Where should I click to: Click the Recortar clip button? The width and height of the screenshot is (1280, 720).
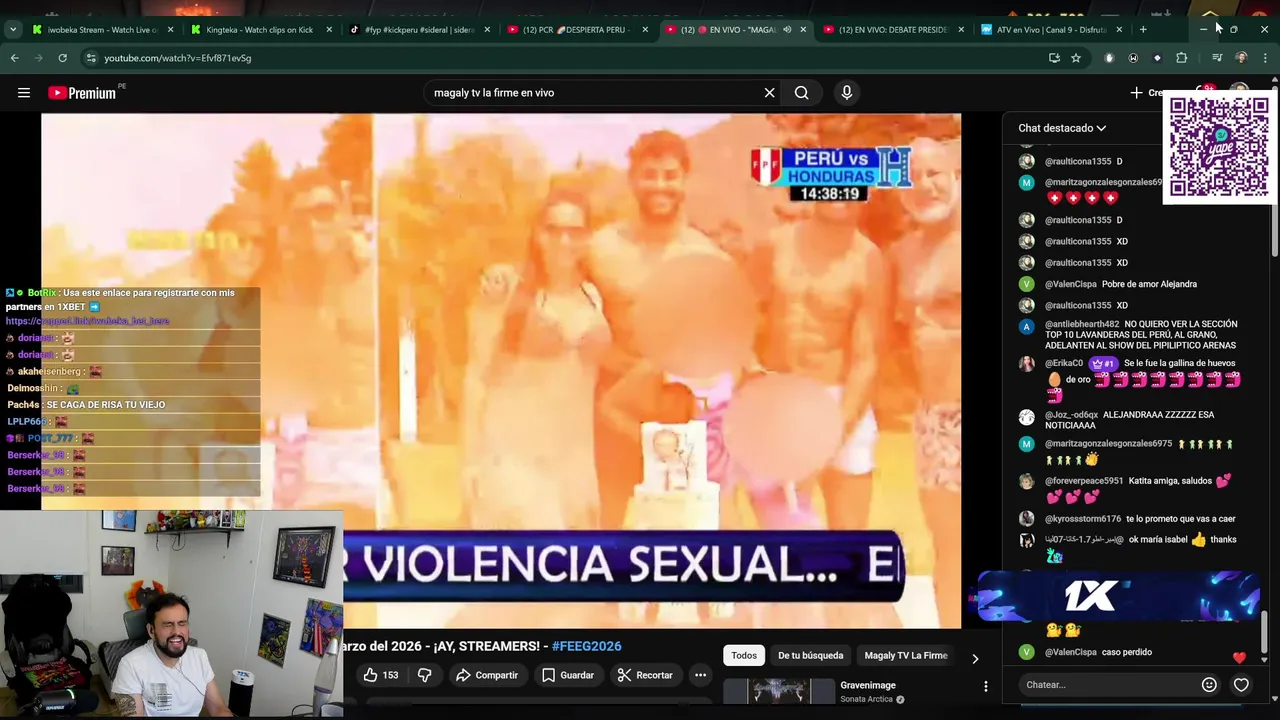pyautogui.click(x=645, y=675)
